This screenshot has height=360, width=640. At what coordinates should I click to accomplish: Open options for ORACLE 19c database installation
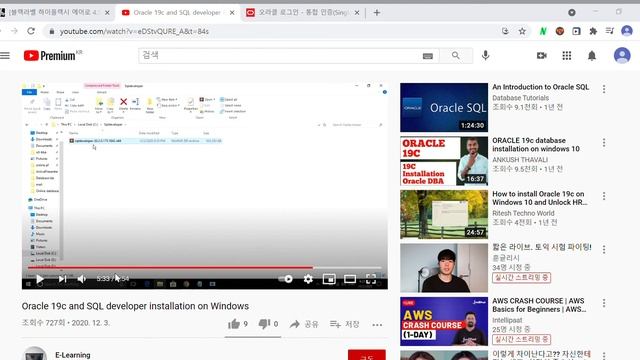coord(604,142)
